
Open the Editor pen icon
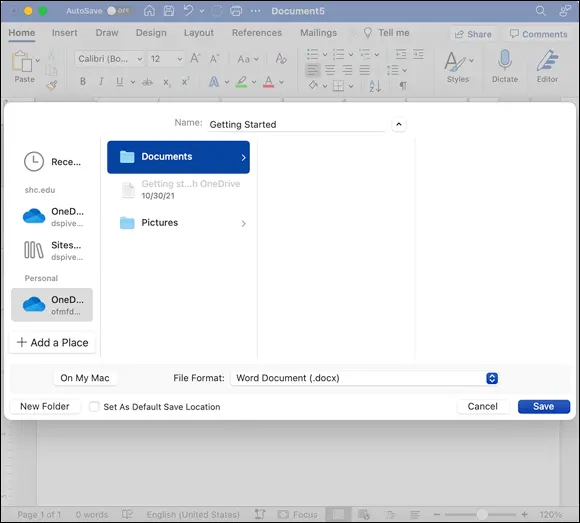(x=547, y=60)
